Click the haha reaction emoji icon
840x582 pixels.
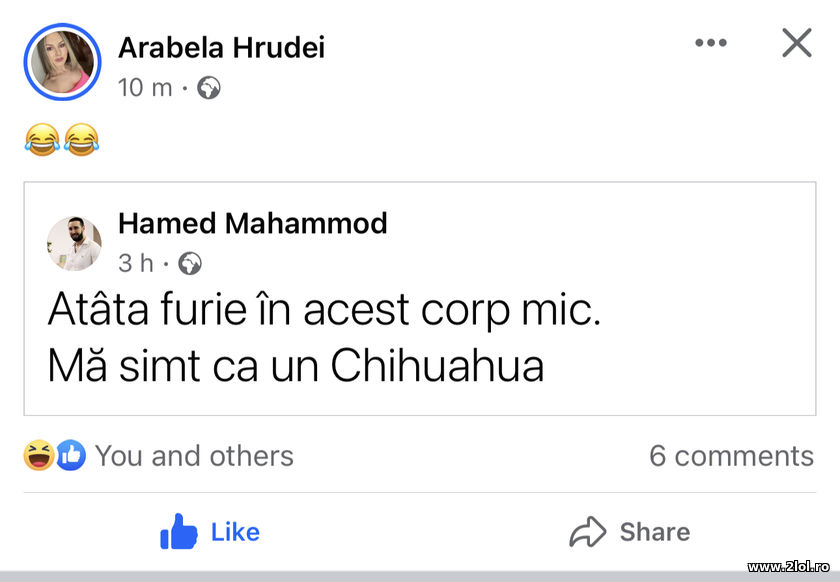pos(36,456)
